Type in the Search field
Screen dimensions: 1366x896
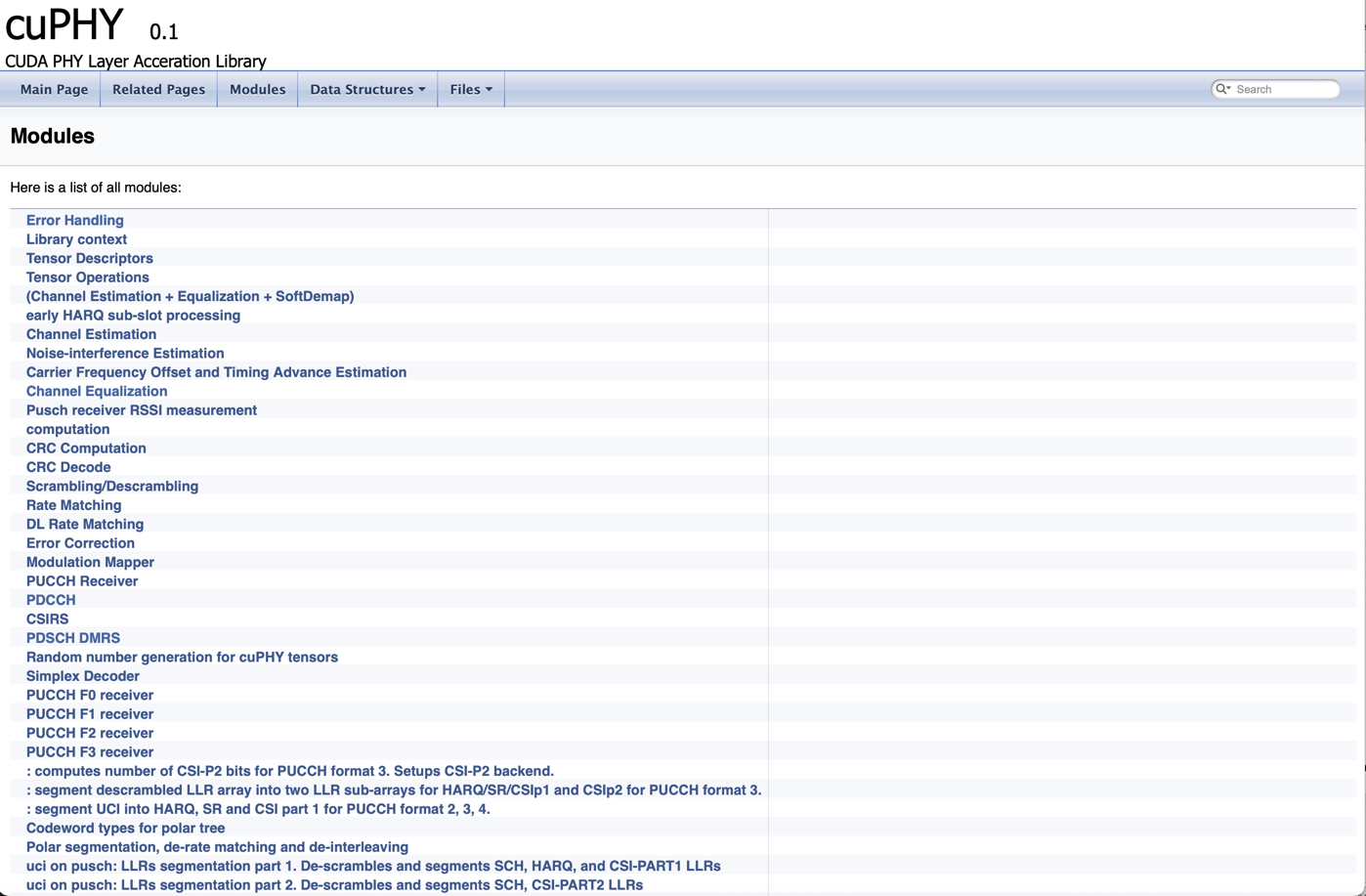click(1284, 89)
